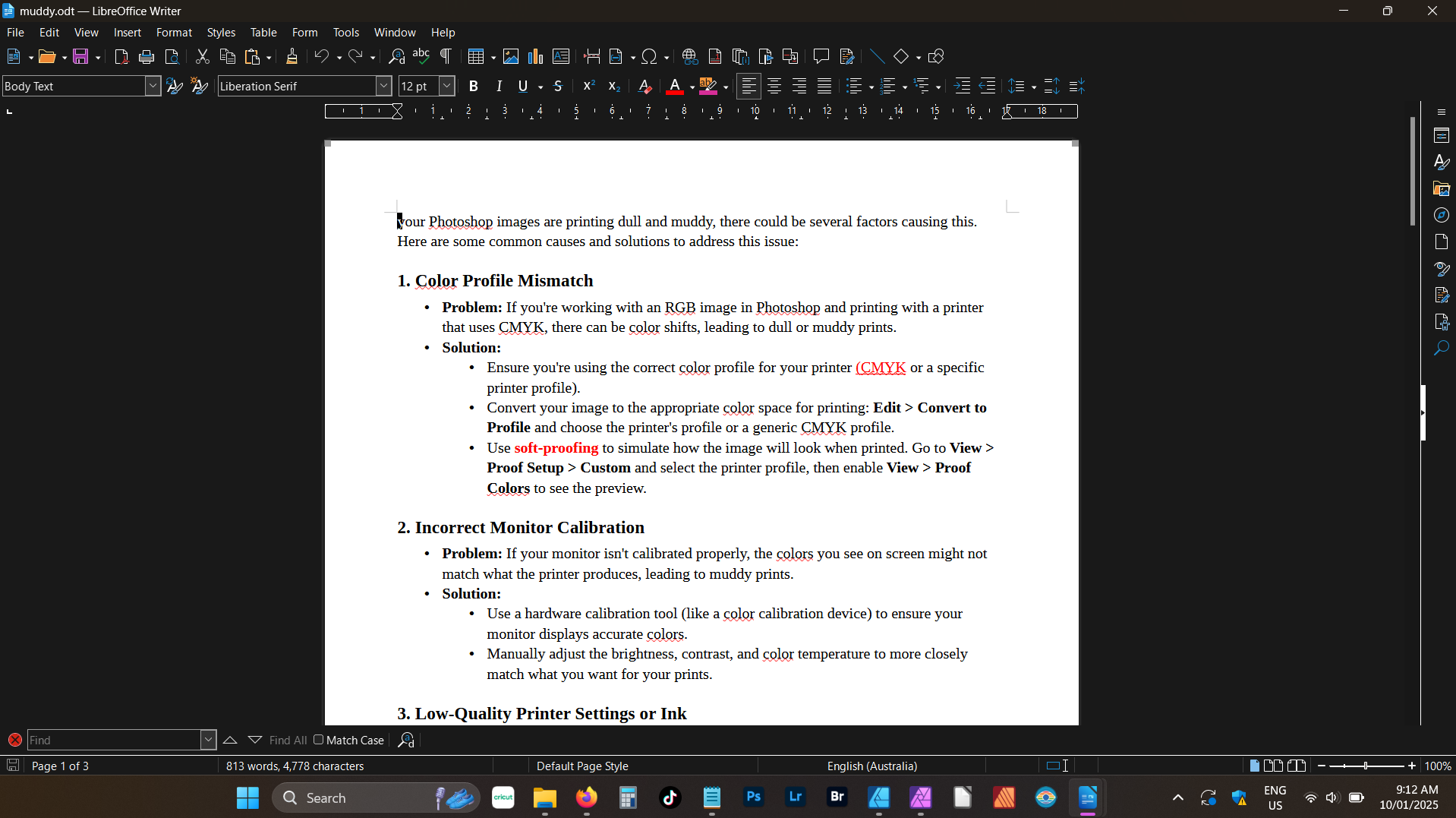Insert Hyperlink icon
This screenshot has width=1456, height=818.
[x=689, y=57]
